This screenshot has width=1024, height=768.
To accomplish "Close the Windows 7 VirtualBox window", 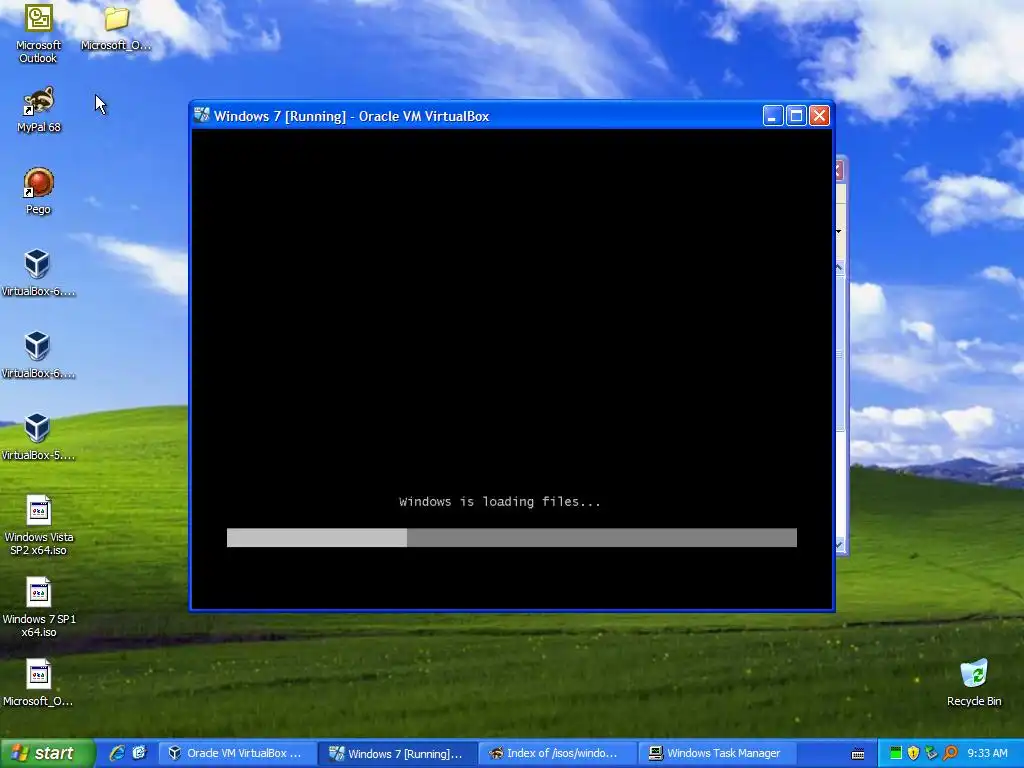I will tap(820, 116).
